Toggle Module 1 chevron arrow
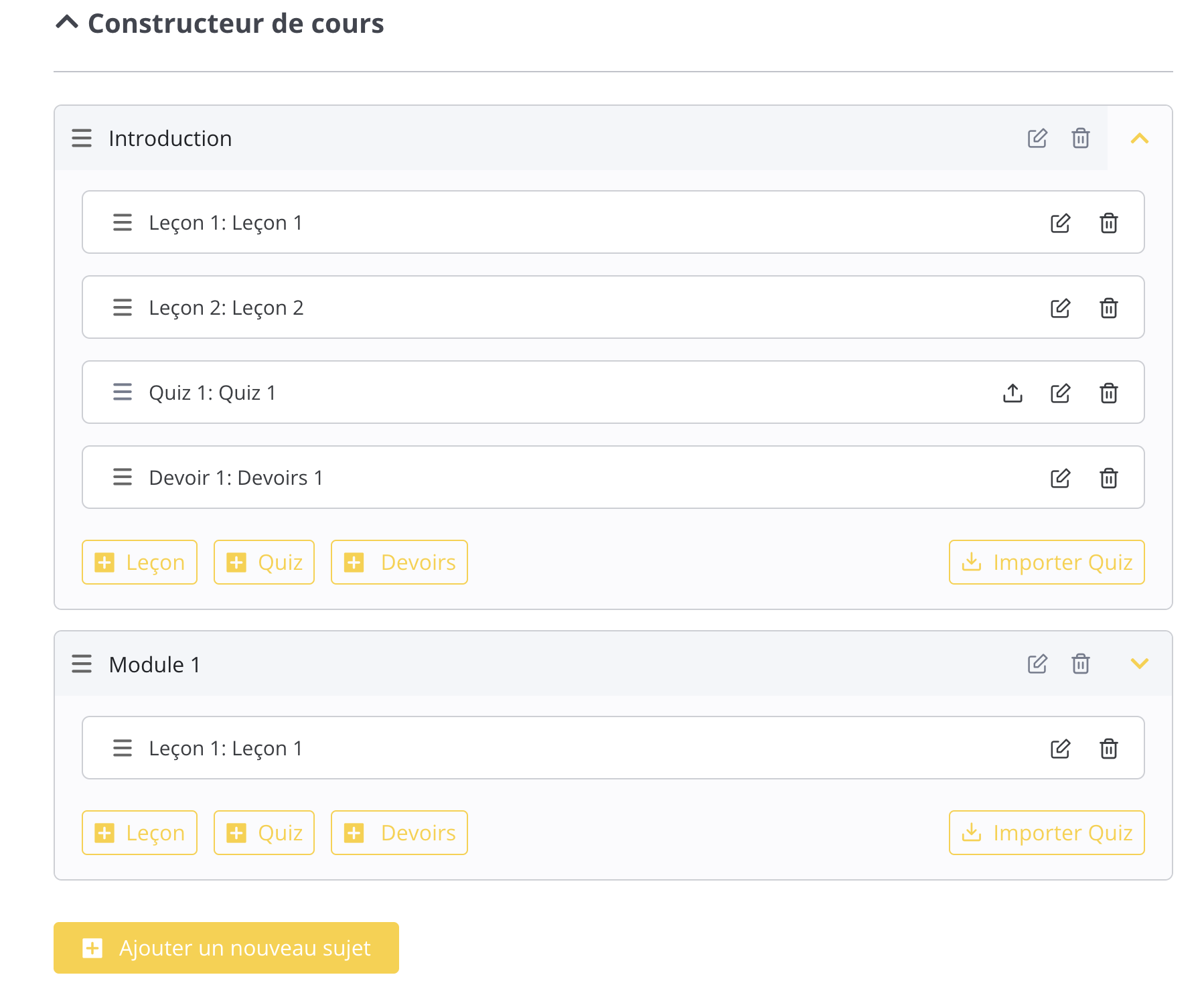The width and height of the screenshot is (1204, 983). pyautogui.click(x=1139, y=664)
